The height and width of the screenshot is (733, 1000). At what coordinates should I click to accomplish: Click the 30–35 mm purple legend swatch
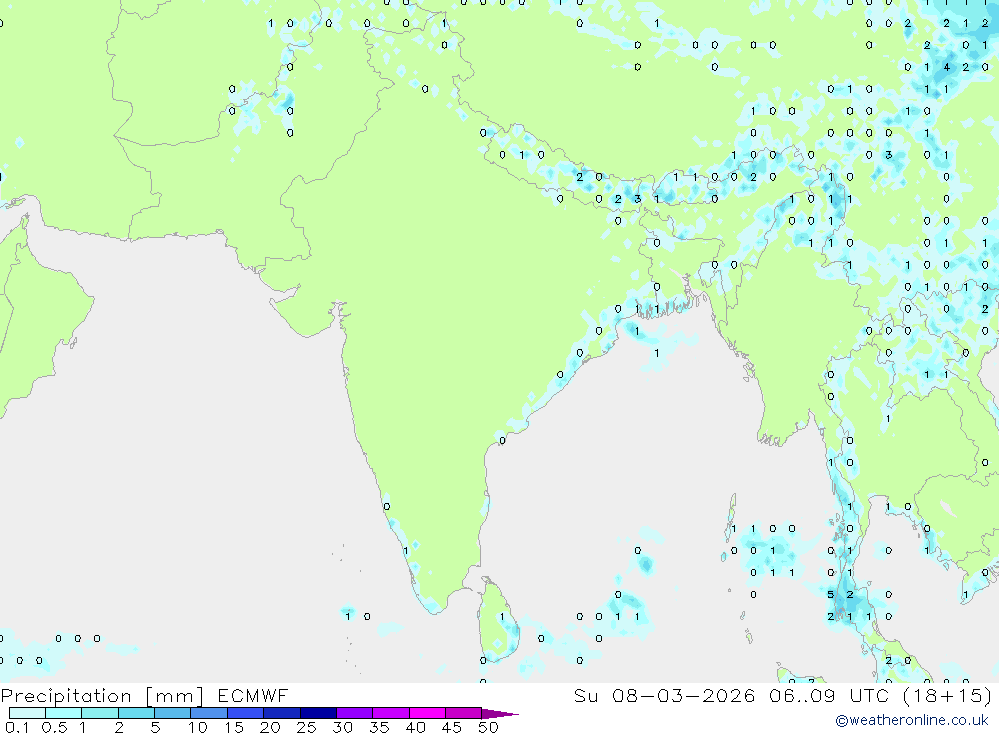pos(355,713)
